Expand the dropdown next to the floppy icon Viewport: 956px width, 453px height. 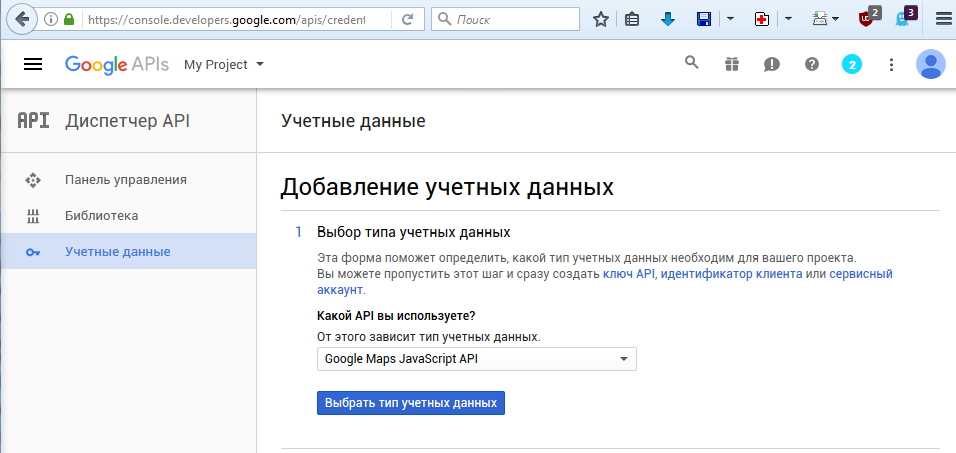point(730,20)
